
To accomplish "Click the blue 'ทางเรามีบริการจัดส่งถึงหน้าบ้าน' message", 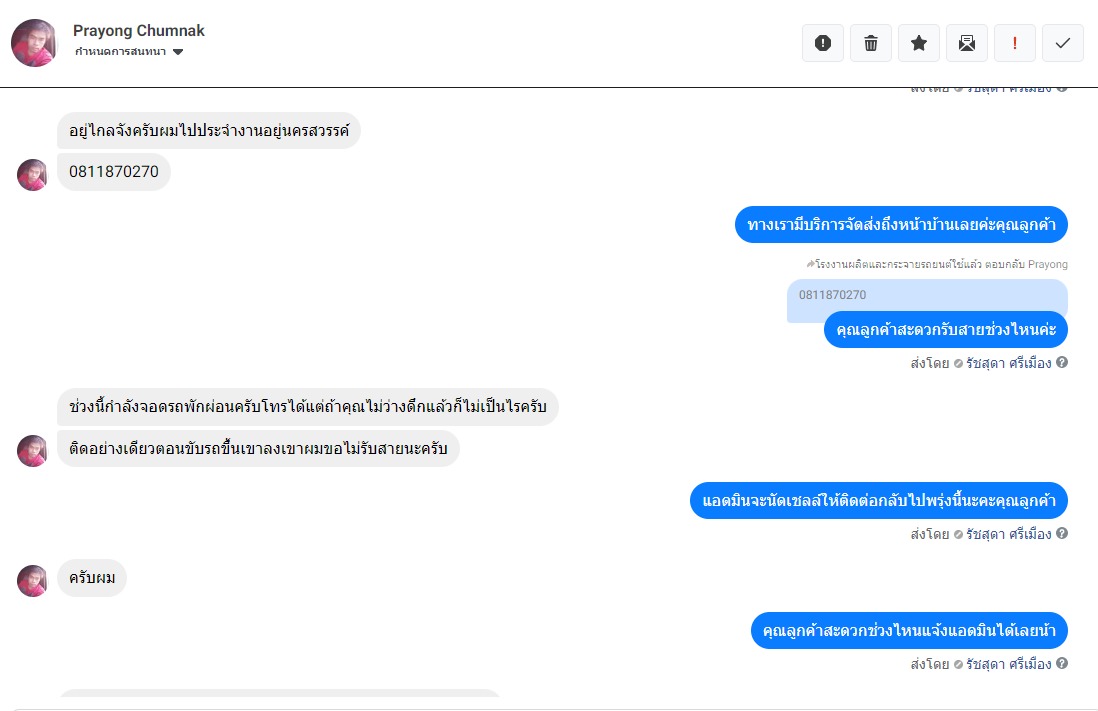I will click(x=901, y=225).
